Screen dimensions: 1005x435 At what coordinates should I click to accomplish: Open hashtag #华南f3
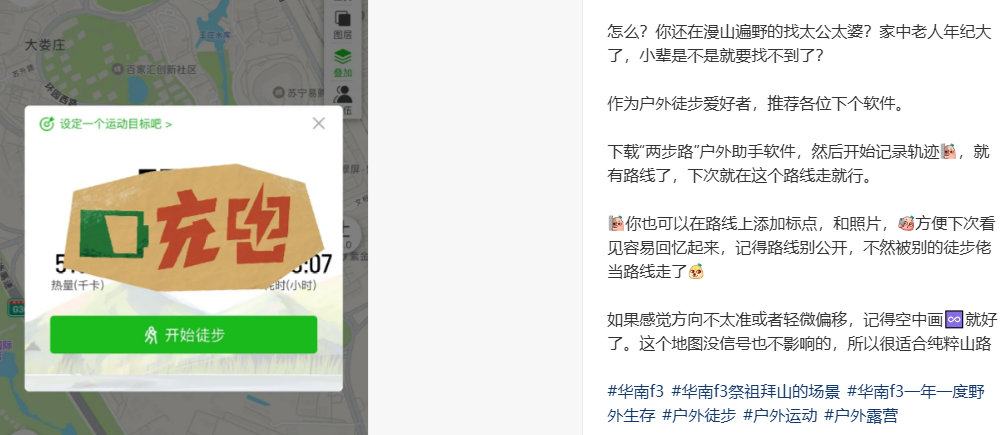tap(635, 391)
